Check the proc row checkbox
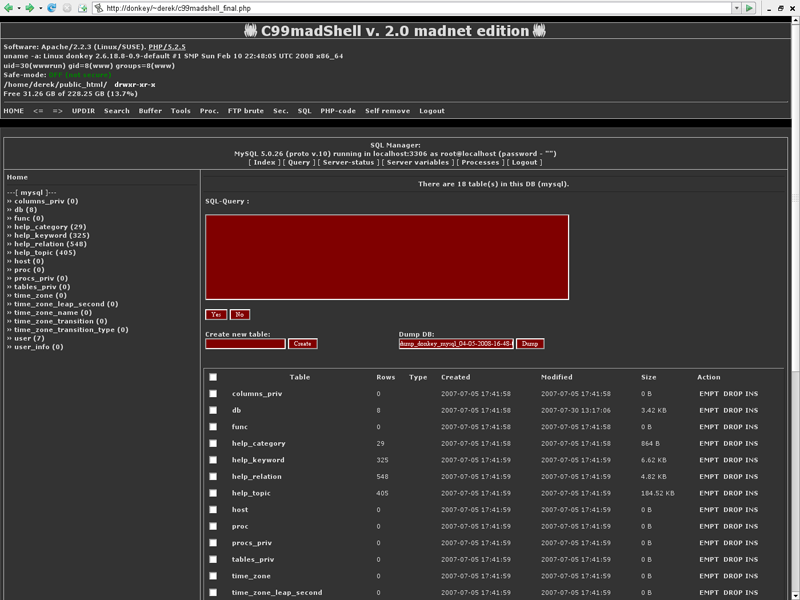The image size is (800, 600). click(x=213, y=527)
